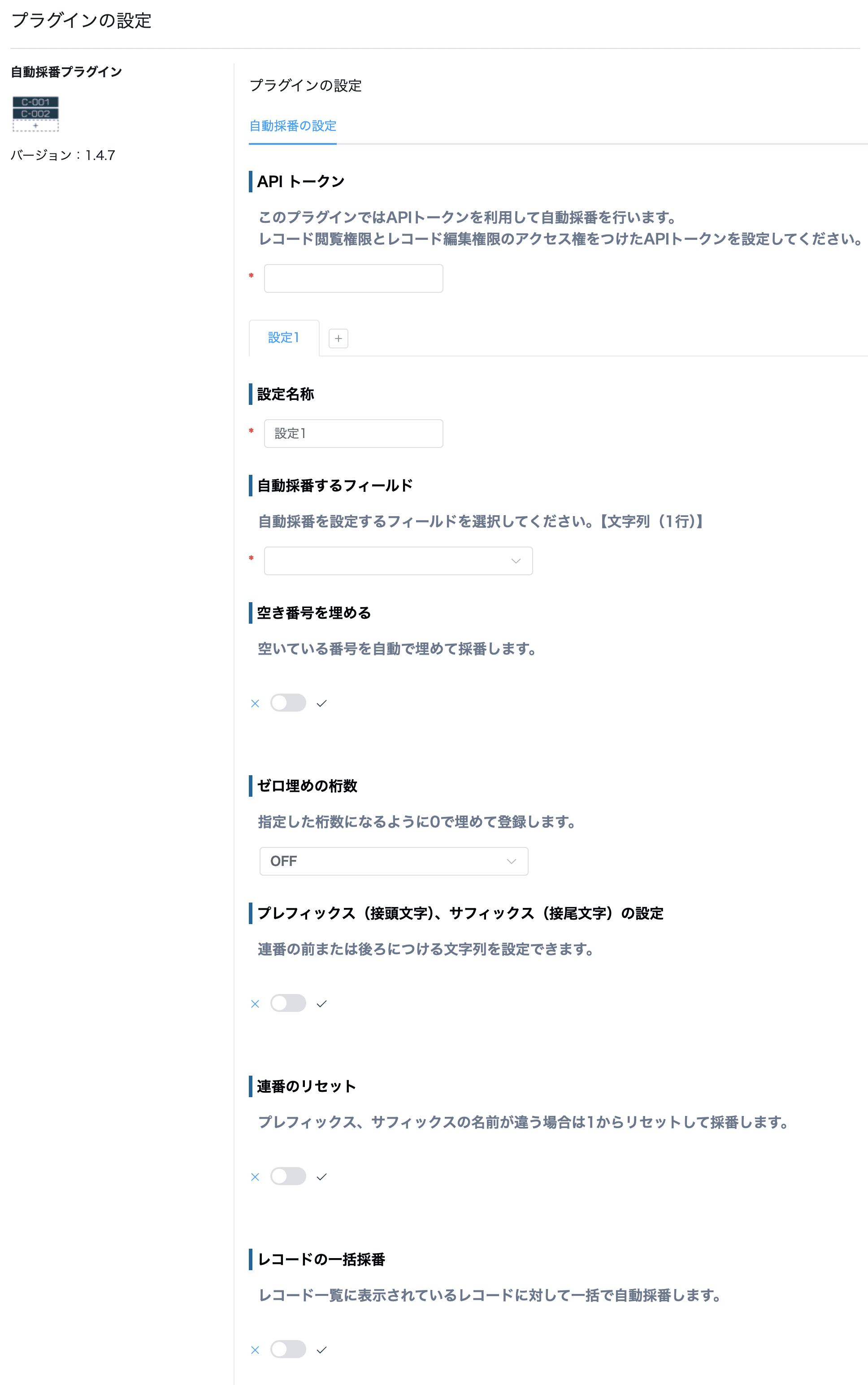The width and height of the screenshot is (868, 1385).
Task: Click X icon beside レコードの一括採番 switch
Action: pos(256,1350)
